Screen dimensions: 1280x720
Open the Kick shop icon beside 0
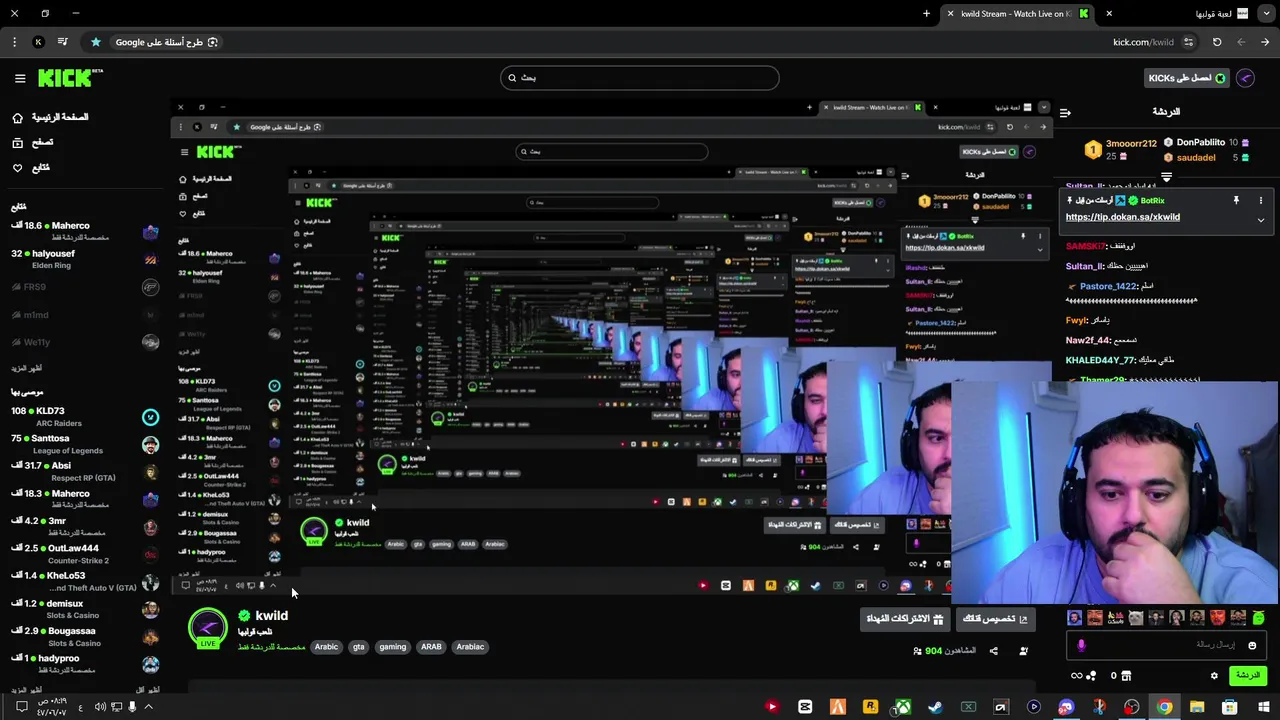point(1126,676)
